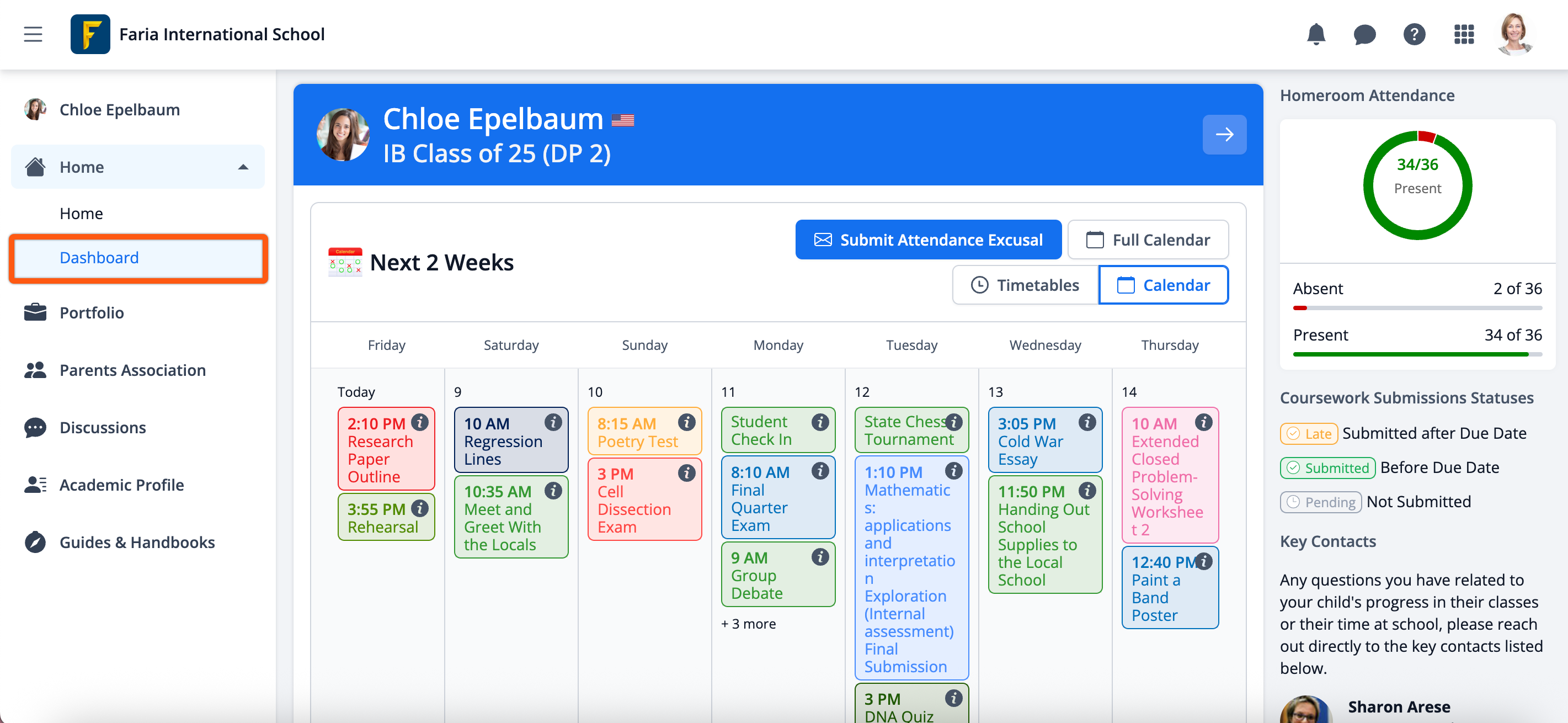The width and height of the screenshot is (1568, 723).
Task: Open the notifications bell
Action: click(x=1316, y=34)
